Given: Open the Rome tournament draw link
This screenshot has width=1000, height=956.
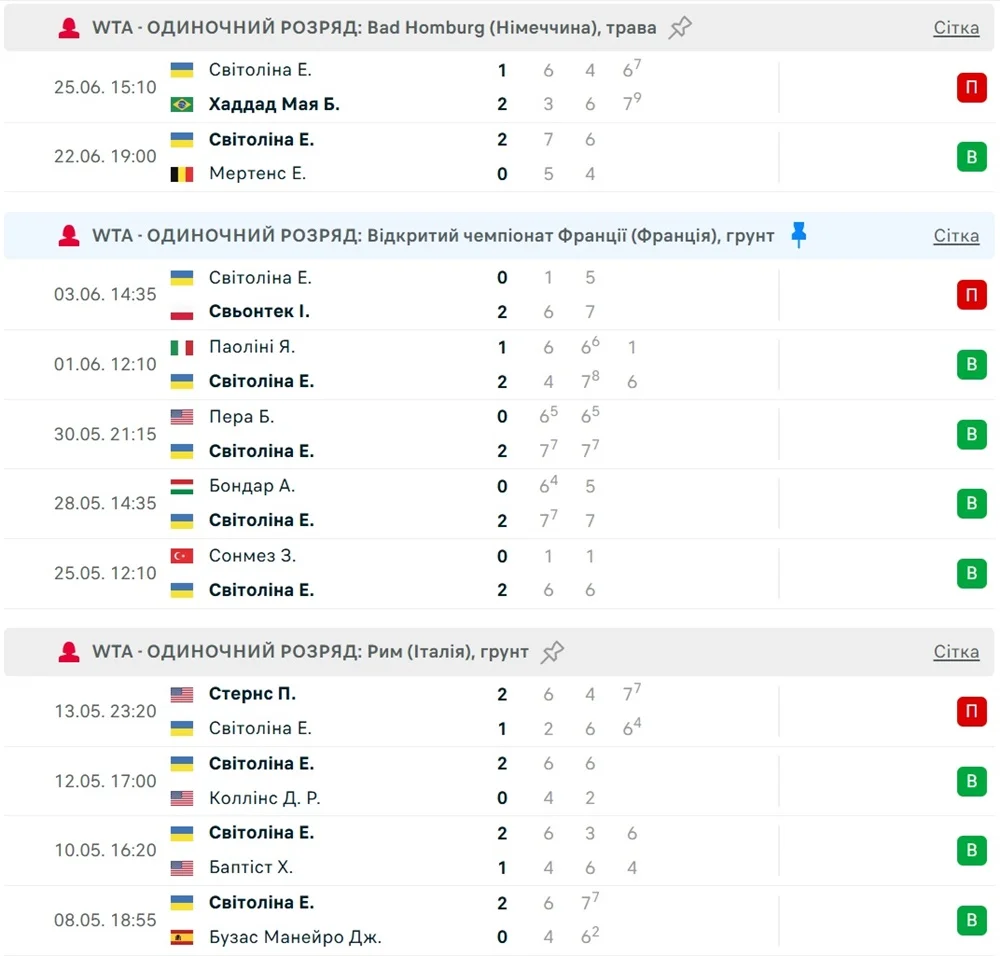Looking at the screenshot, I should [956, 652].
